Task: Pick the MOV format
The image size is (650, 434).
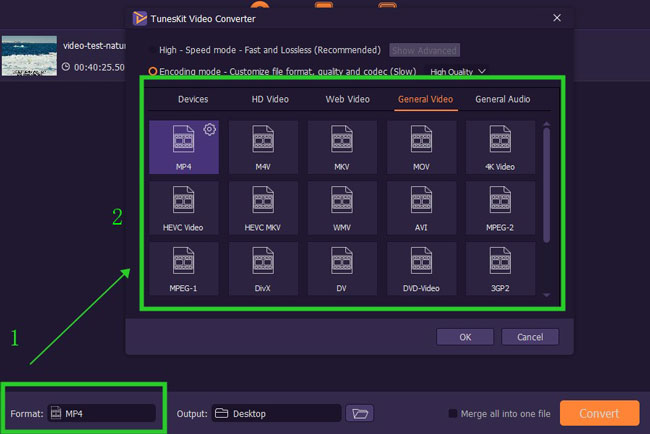Action: tap(422, 147)
